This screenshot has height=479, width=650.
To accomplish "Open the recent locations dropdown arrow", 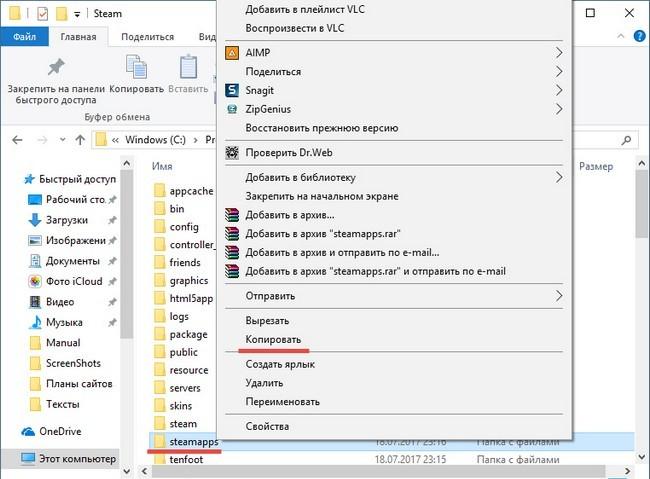I will tap(63, 140).
